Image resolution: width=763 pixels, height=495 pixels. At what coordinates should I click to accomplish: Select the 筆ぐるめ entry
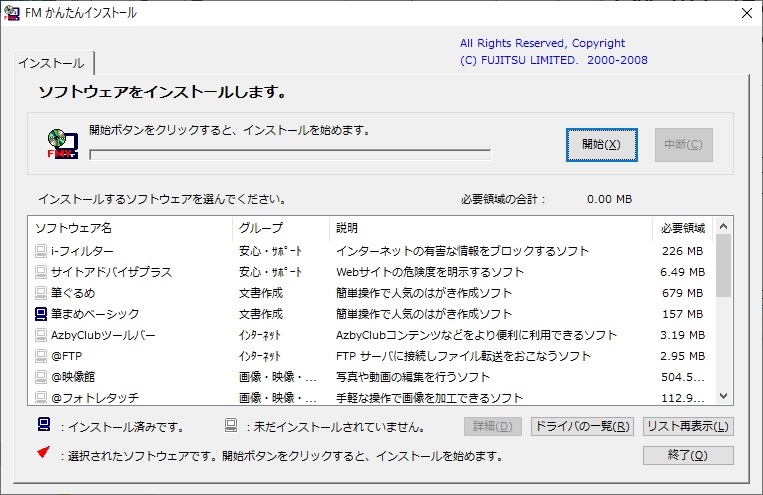pos(73,293)
